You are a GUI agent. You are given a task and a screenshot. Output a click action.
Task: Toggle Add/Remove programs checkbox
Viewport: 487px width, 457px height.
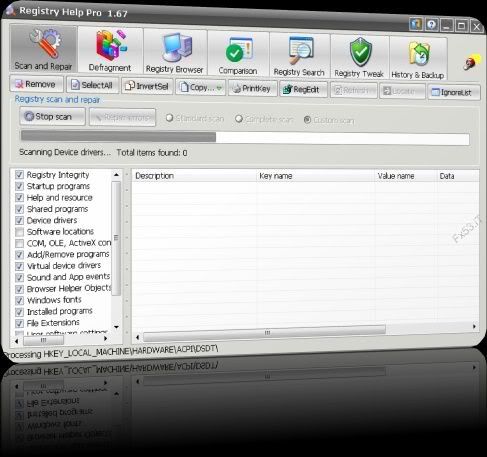click(19, 255)
